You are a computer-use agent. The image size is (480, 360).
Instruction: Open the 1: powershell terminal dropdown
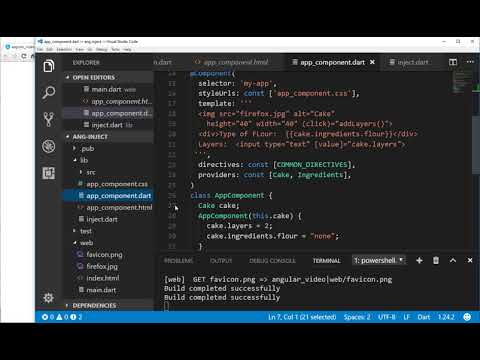pyautogui.click(x=379, y=260)
